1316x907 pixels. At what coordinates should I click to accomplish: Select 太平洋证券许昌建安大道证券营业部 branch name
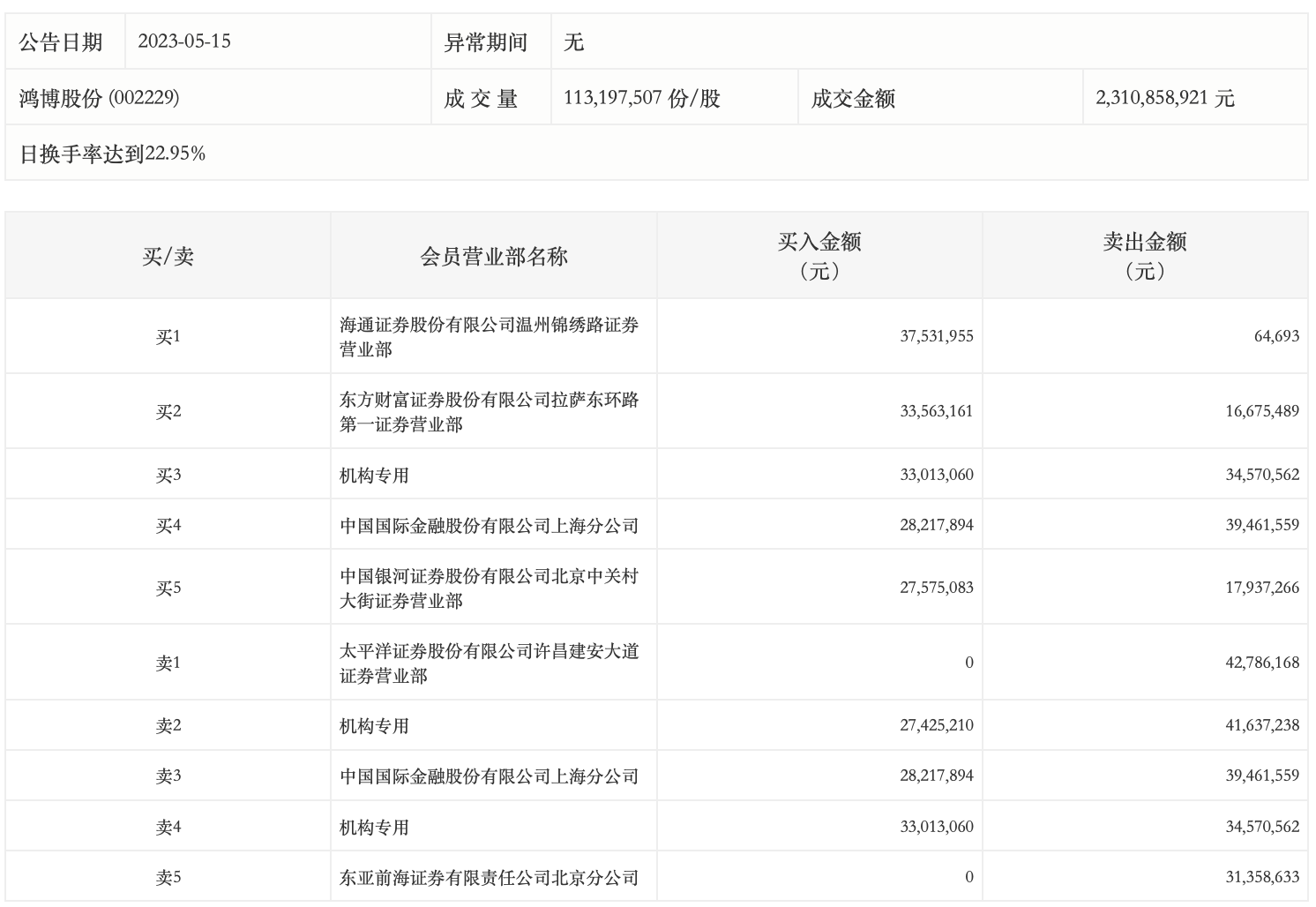pyautogui.click(x=489, y=663)
